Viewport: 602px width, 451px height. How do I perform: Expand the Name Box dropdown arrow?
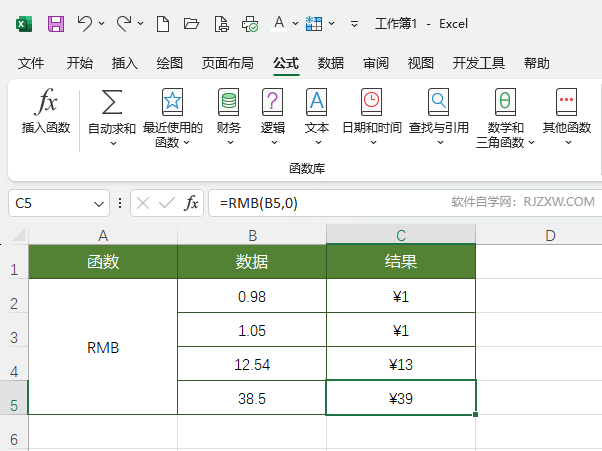pos(99,204)
